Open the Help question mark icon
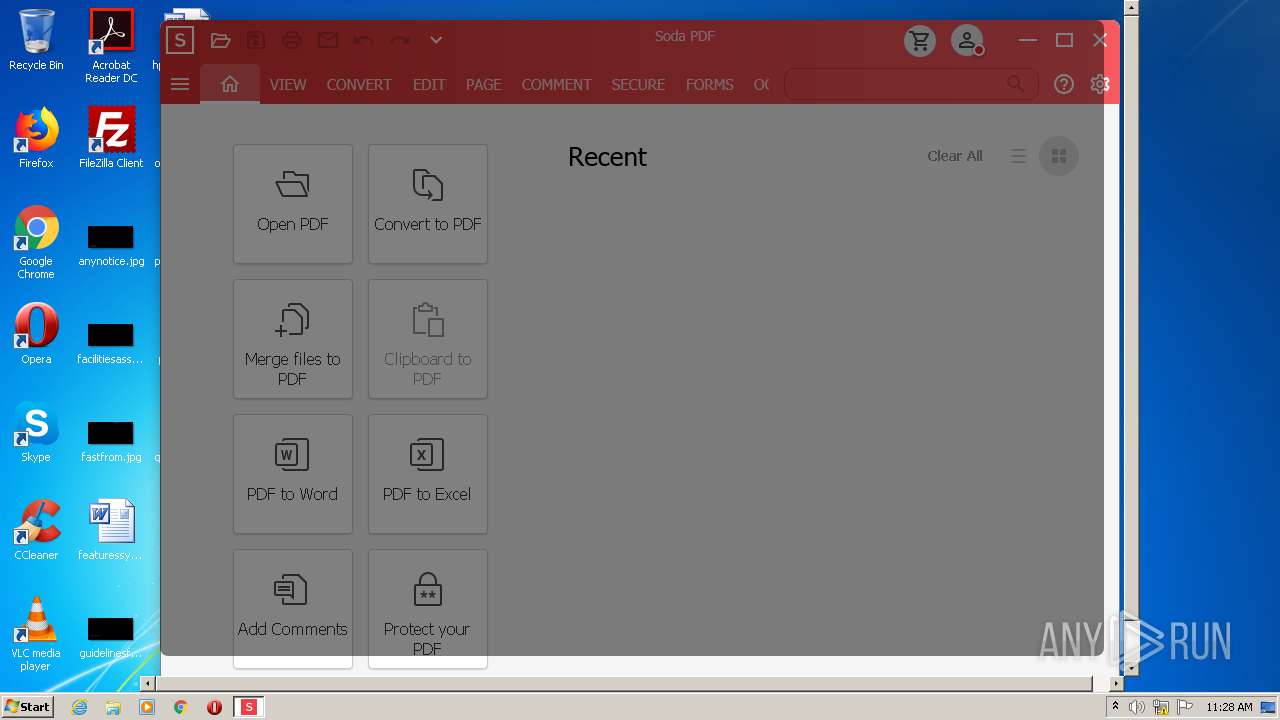 click(1064, 84)
